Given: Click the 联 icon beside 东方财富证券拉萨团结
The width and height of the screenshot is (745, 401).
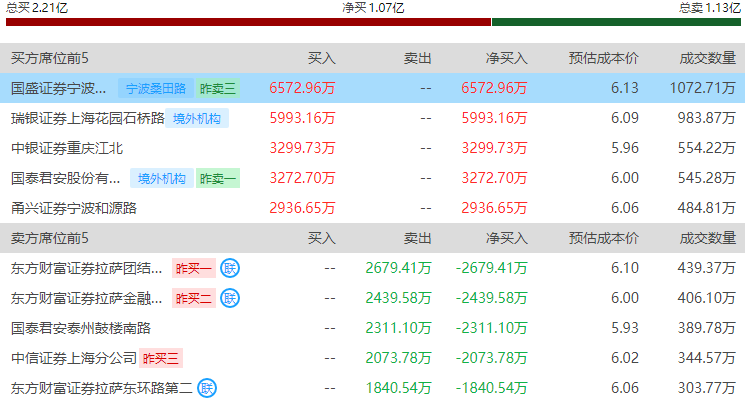Looking at the screenshot, I should coord(230,268).
